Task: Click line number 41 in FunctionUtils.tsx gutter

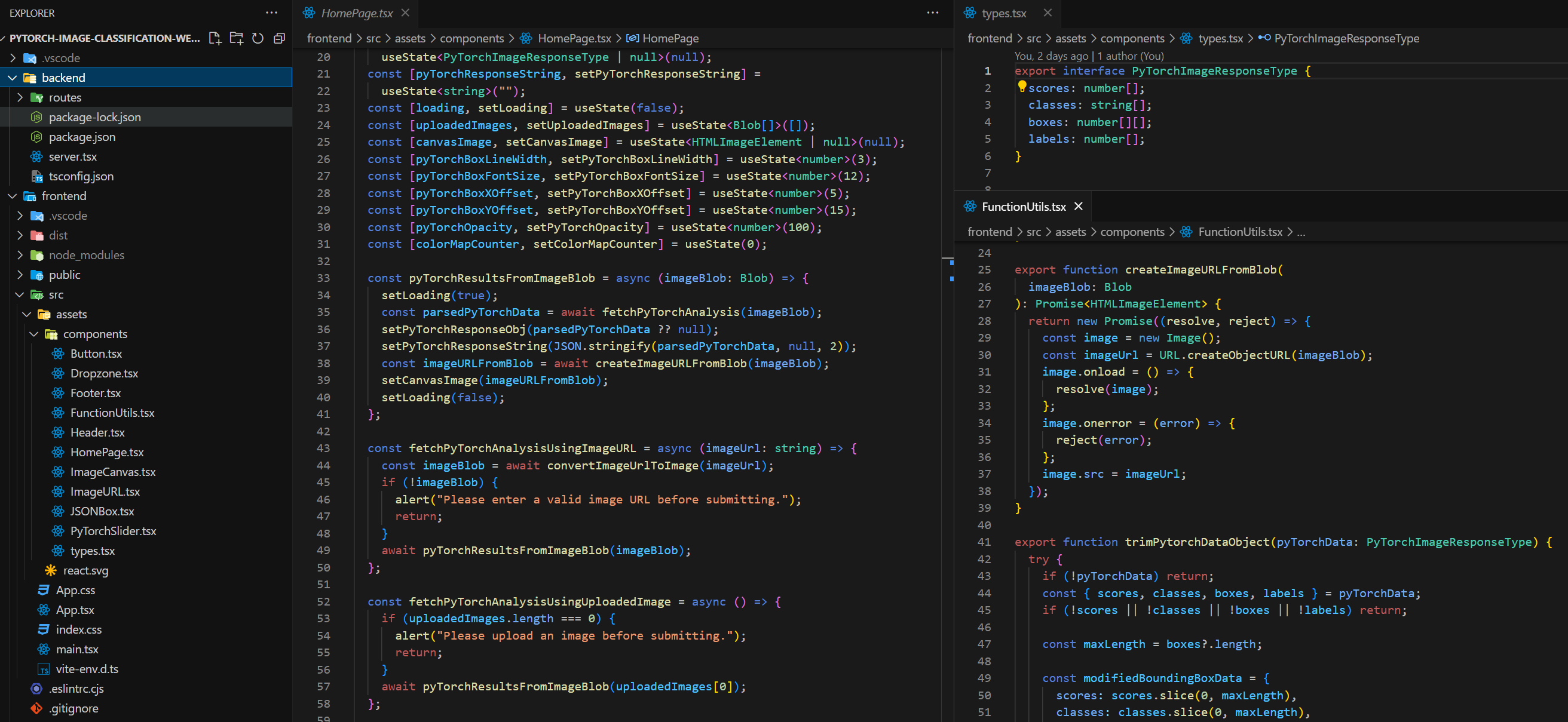Action: tap(984, 542)
